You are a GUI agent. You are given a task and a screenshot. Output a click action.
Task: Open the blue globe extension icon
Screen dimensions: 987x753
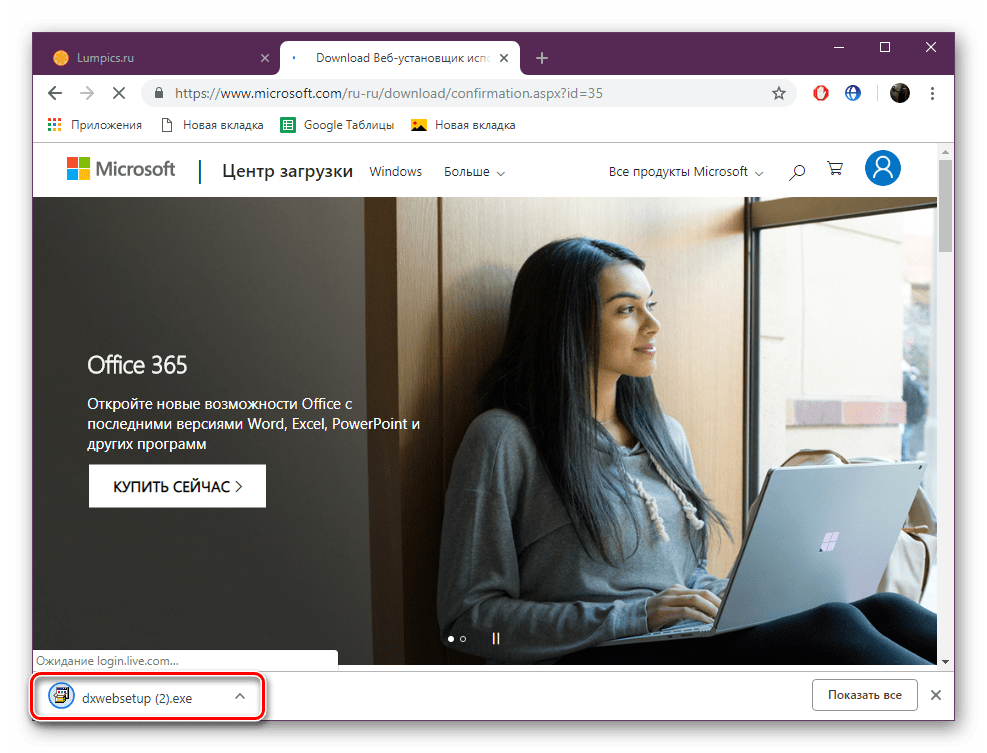point(853,93)
